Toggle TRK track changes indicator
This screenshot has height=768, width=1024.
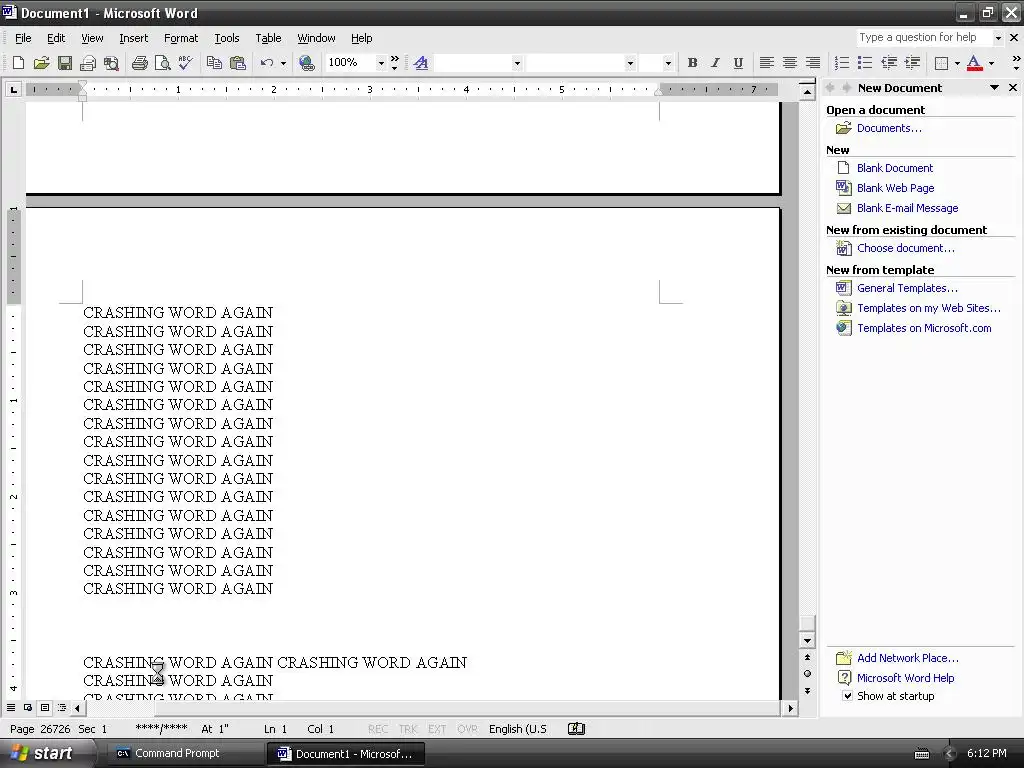408,729
